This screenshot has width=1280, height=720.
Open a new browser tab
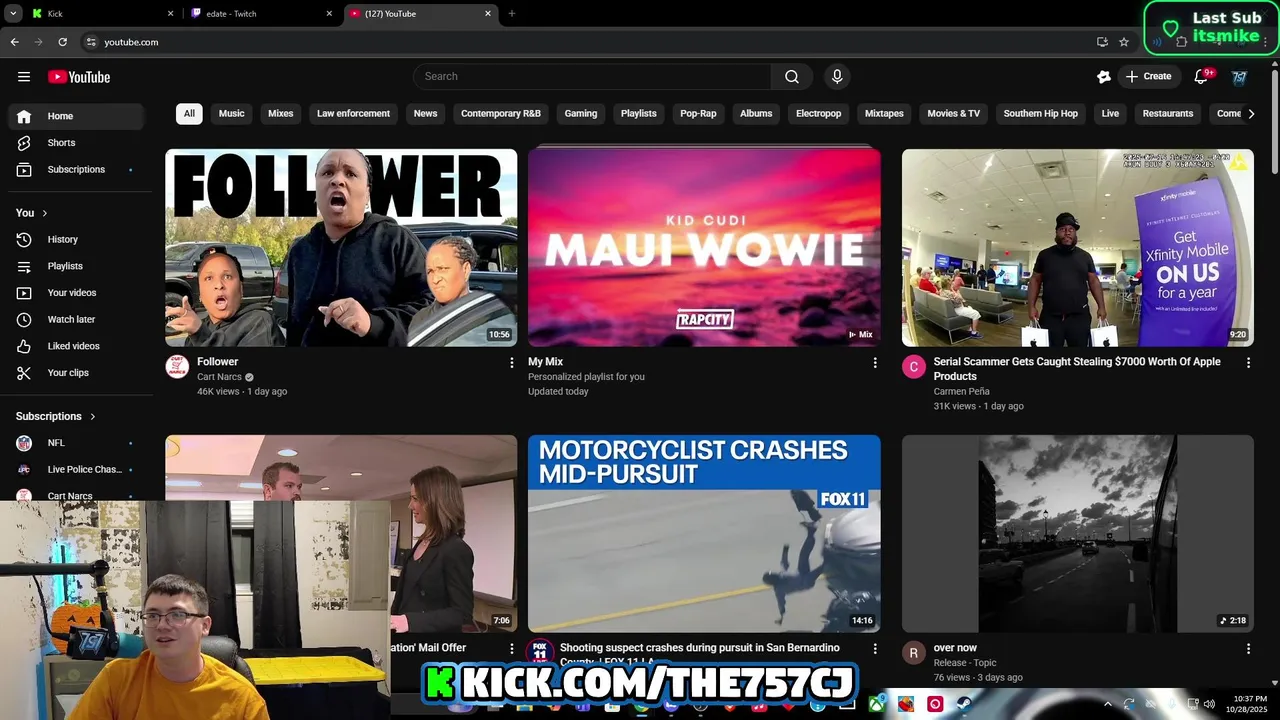(512, 14)
